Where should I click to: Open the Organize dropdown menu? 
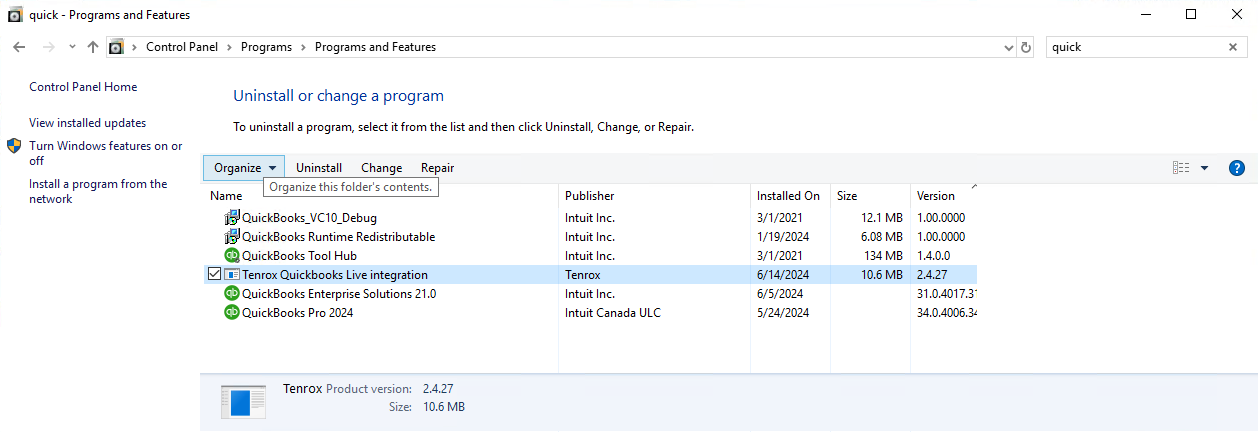[244, 168]
